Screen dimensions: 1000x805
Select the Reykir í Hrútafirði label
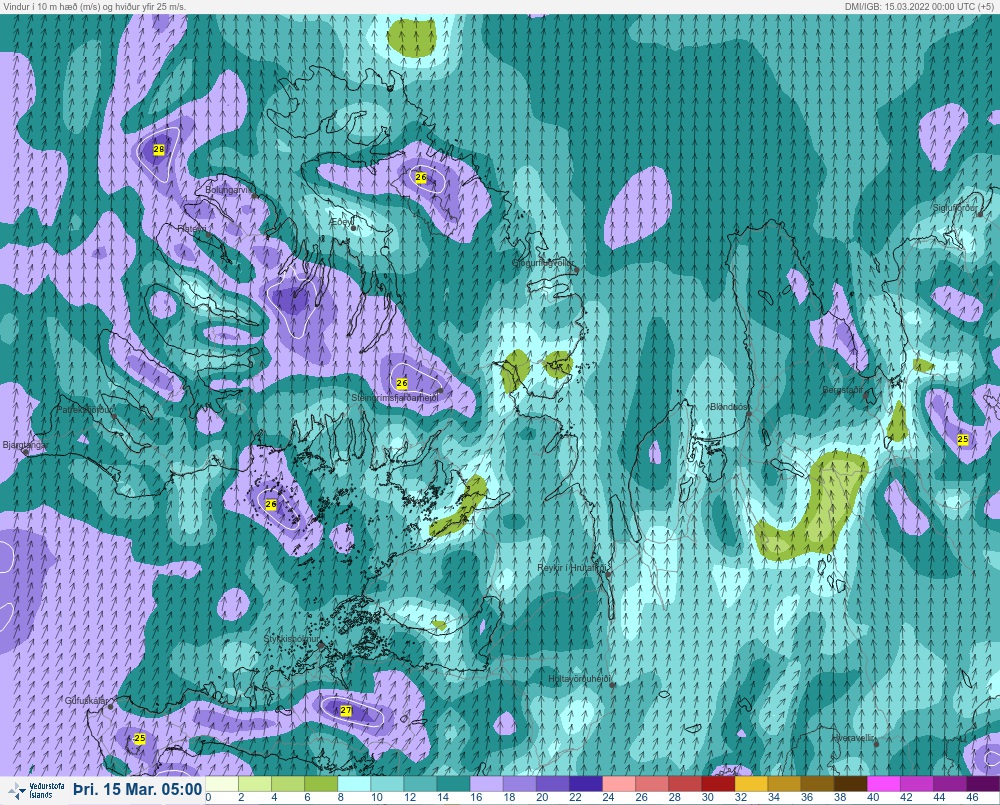click(x=573, y=568)
